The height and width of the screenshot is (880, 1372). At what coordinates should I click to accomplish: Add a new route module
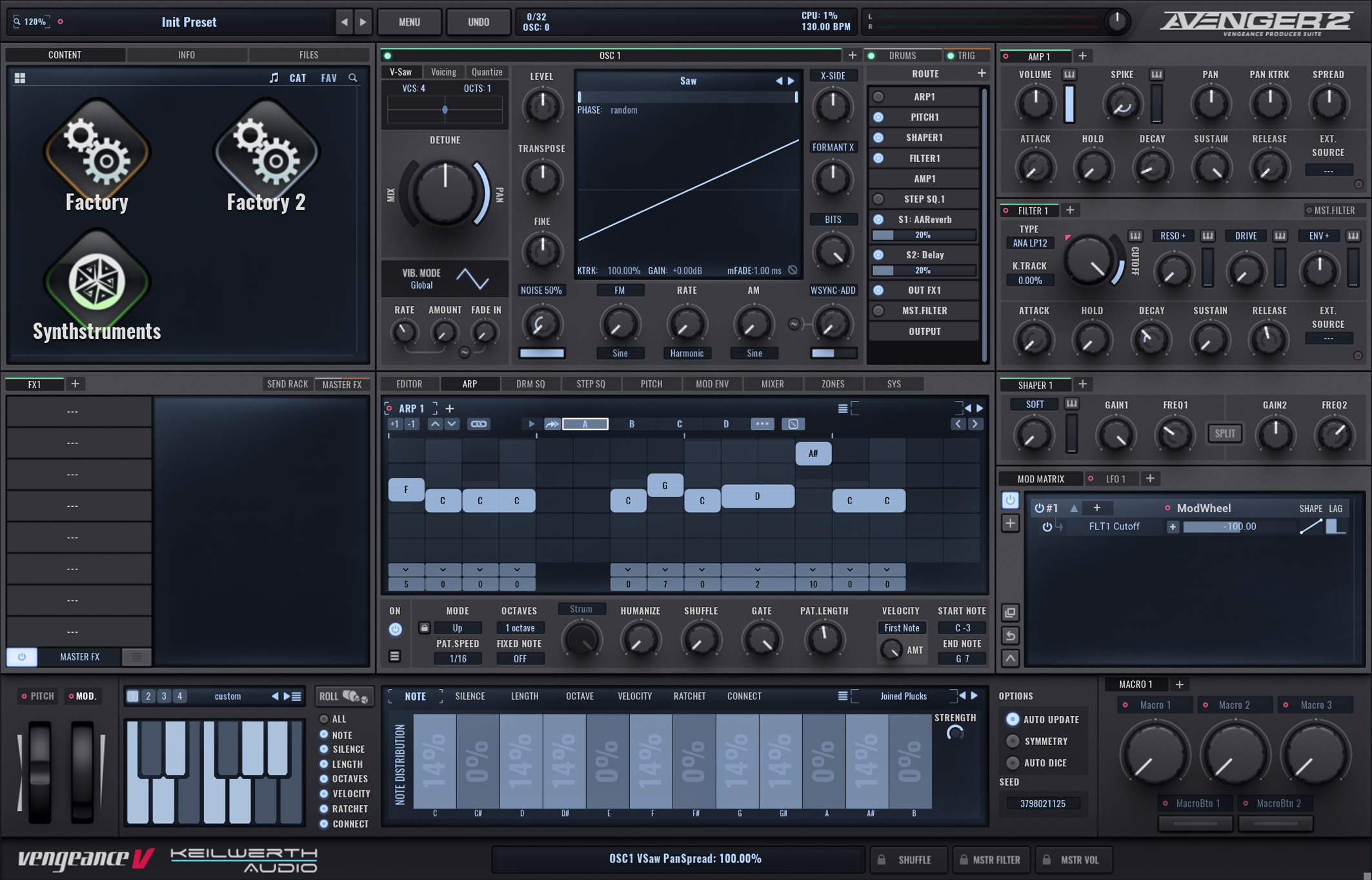pyautogui.click(x=982, y=74)
